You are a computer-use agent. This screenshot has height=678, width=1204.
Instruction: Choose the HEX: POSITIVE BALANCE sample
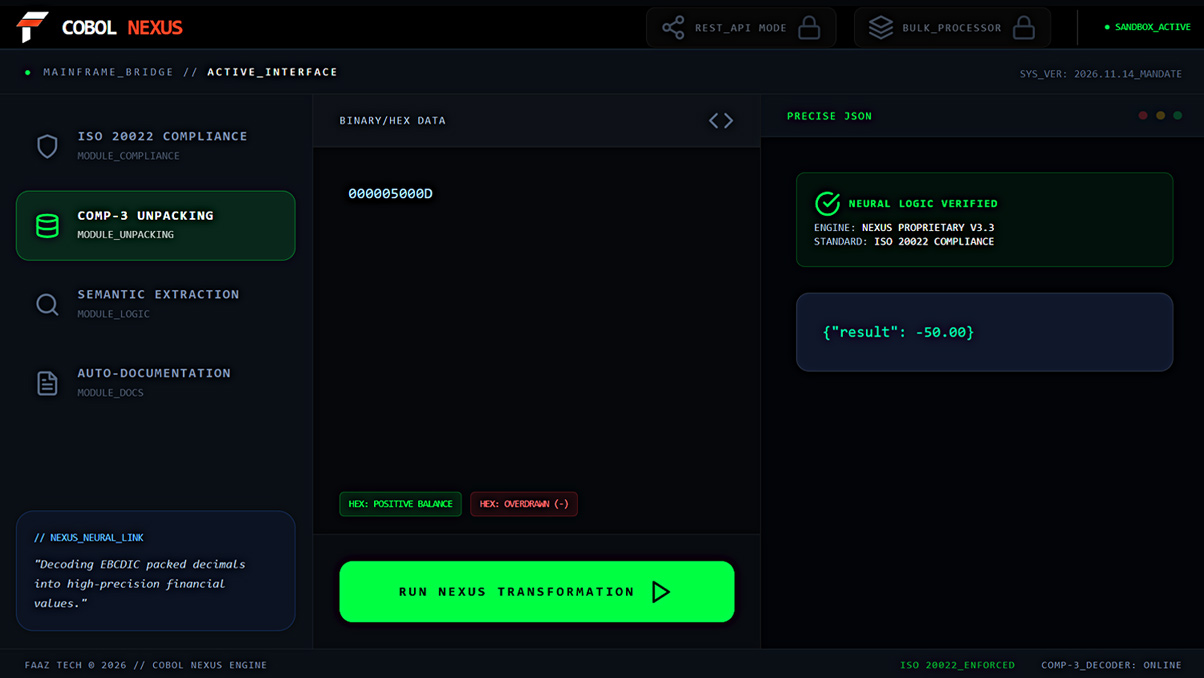[x=400, y=504]
